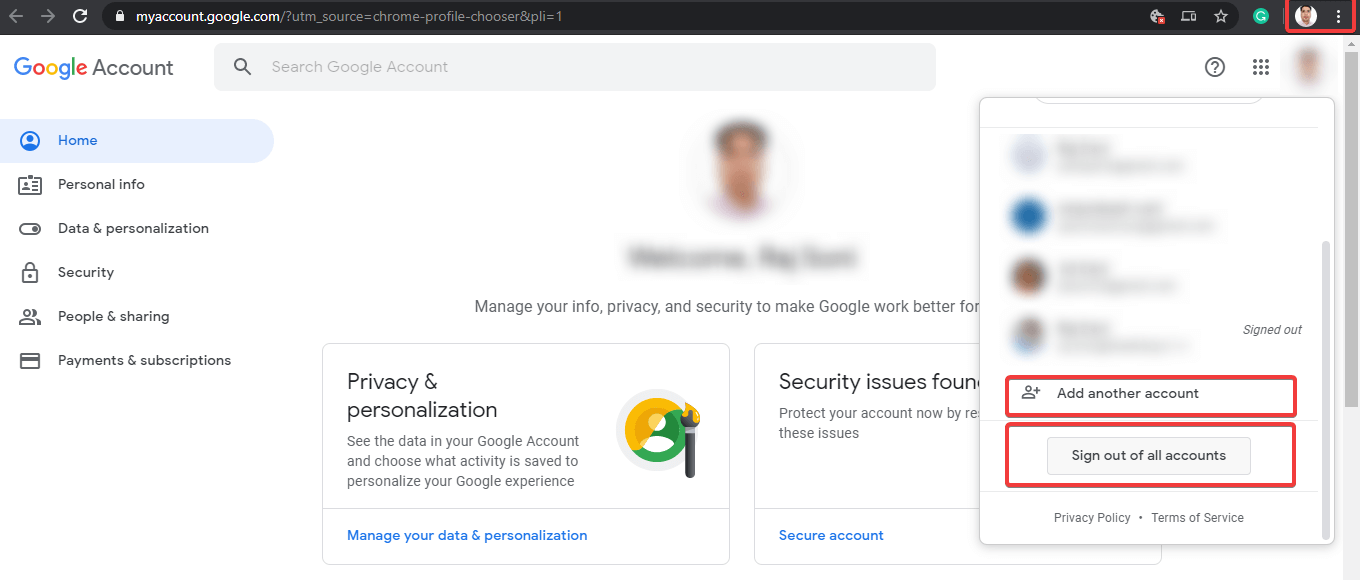This screenshot has width=1360, height=580.
Task: Open the Google apps grid launcher
Action: click(x=1260, y=67)
